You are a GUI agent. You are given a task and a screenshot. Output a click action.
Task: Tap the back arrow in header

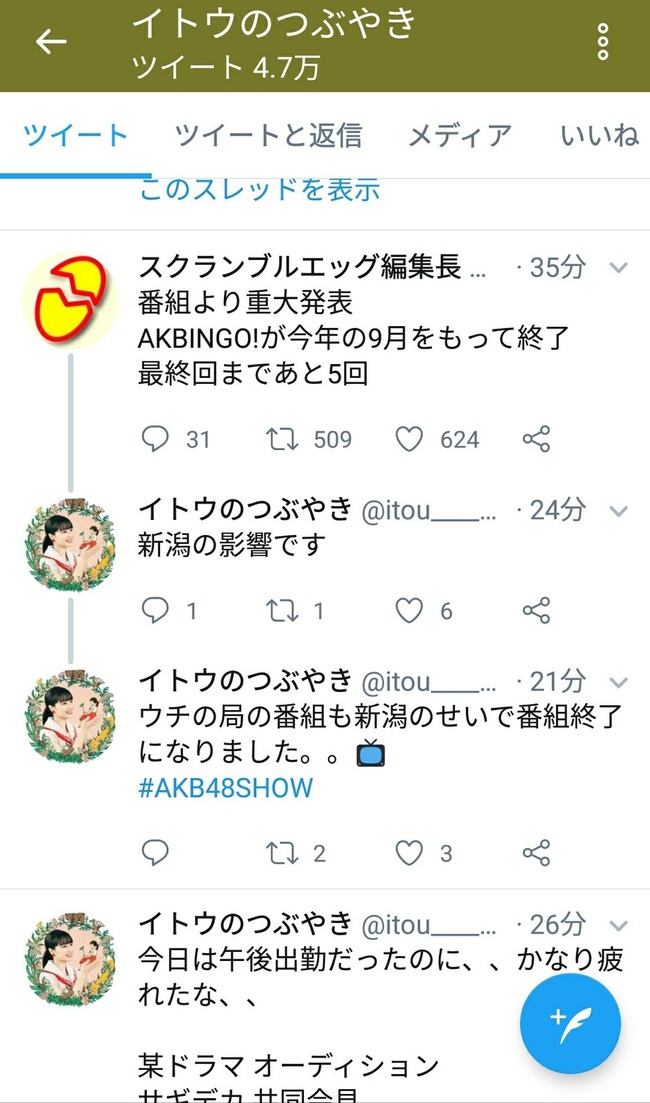pyautogui.click(x=51, y=41)
